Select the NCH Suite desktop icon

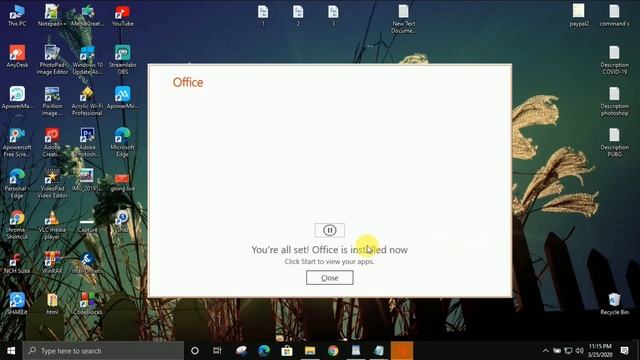tap(17, 263)
